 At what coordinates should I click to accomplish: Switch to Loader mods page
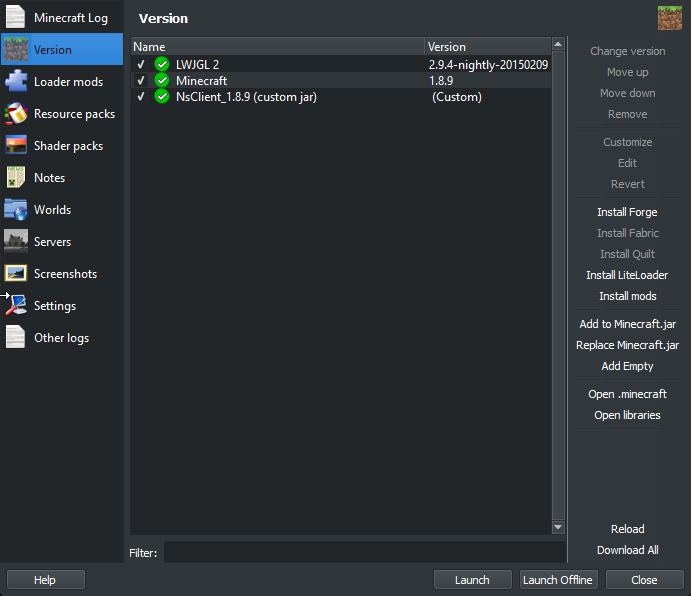coord(62,82)
